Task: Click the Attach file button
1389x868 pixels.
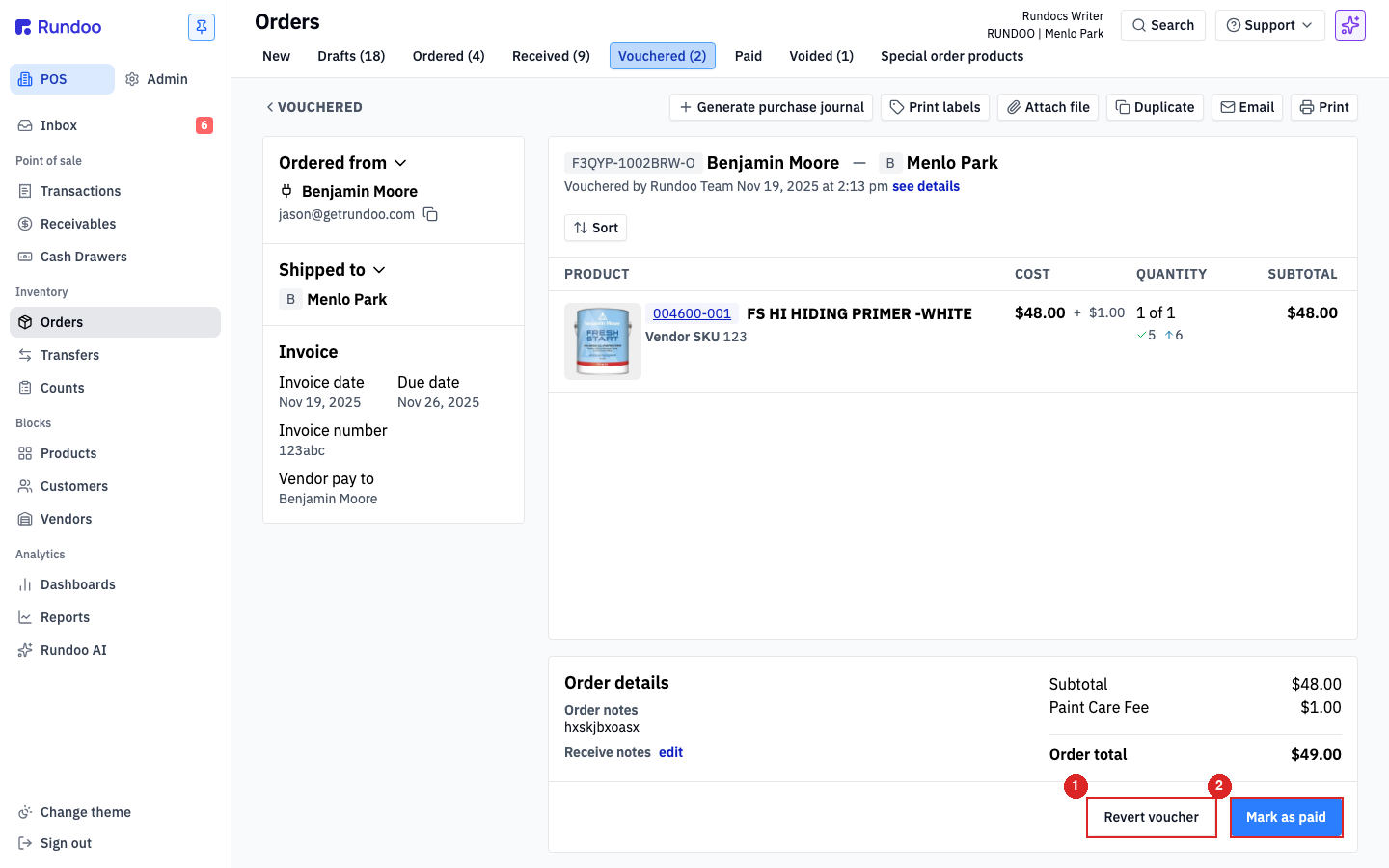Action: pyautogui.click(x=1048, y=107)
